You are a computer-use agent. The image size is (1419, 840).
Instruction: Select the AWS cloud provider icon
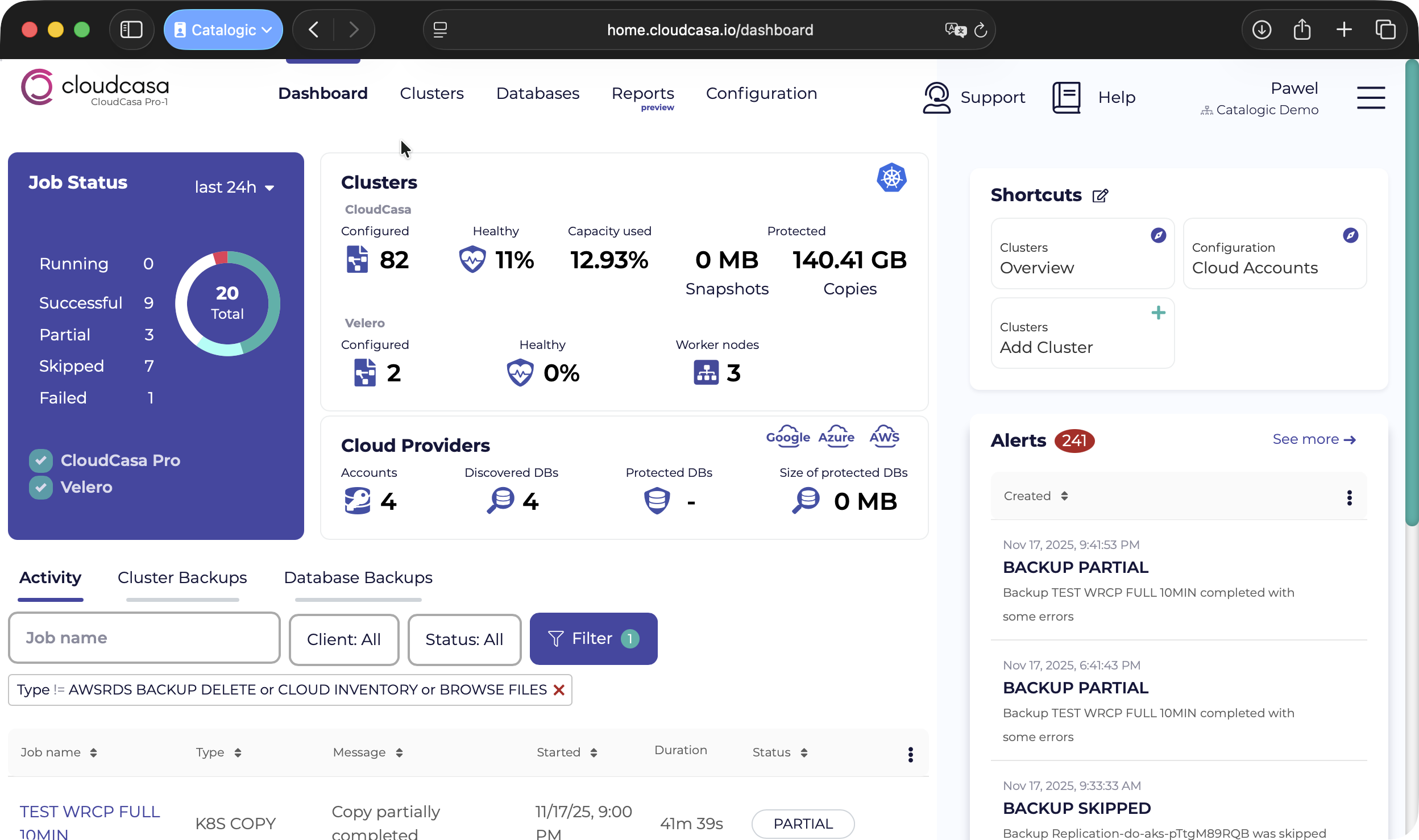885,436
